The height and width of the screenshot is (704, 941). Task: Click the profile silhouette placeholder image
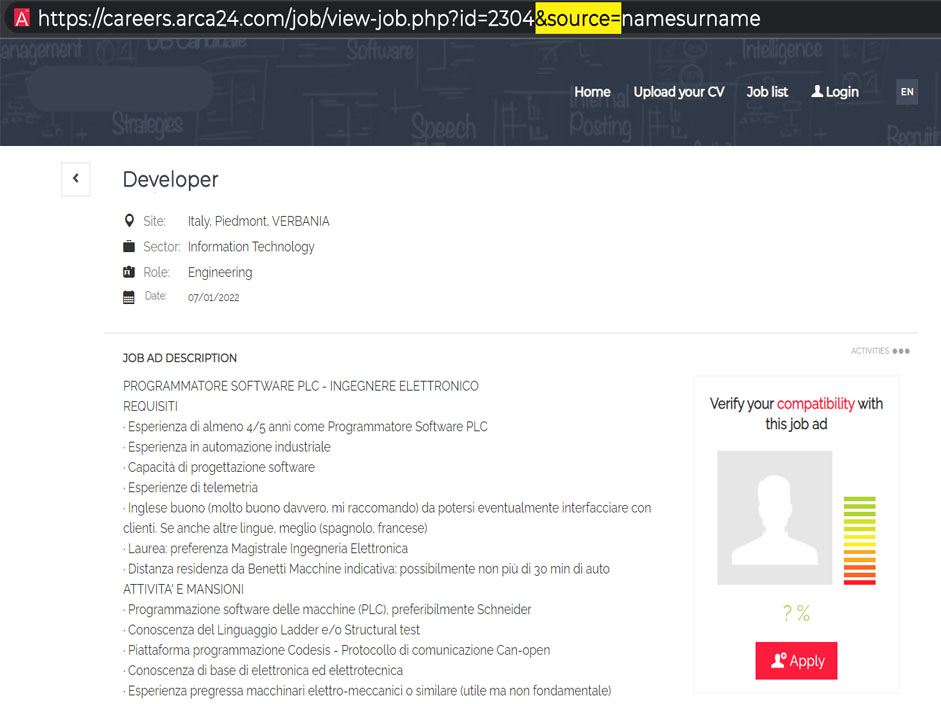point(775,518)
